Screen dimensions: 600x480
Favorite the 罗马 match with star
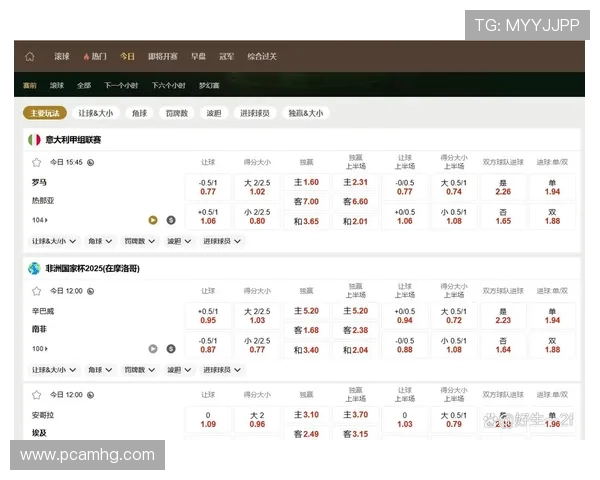pos(36,162)
